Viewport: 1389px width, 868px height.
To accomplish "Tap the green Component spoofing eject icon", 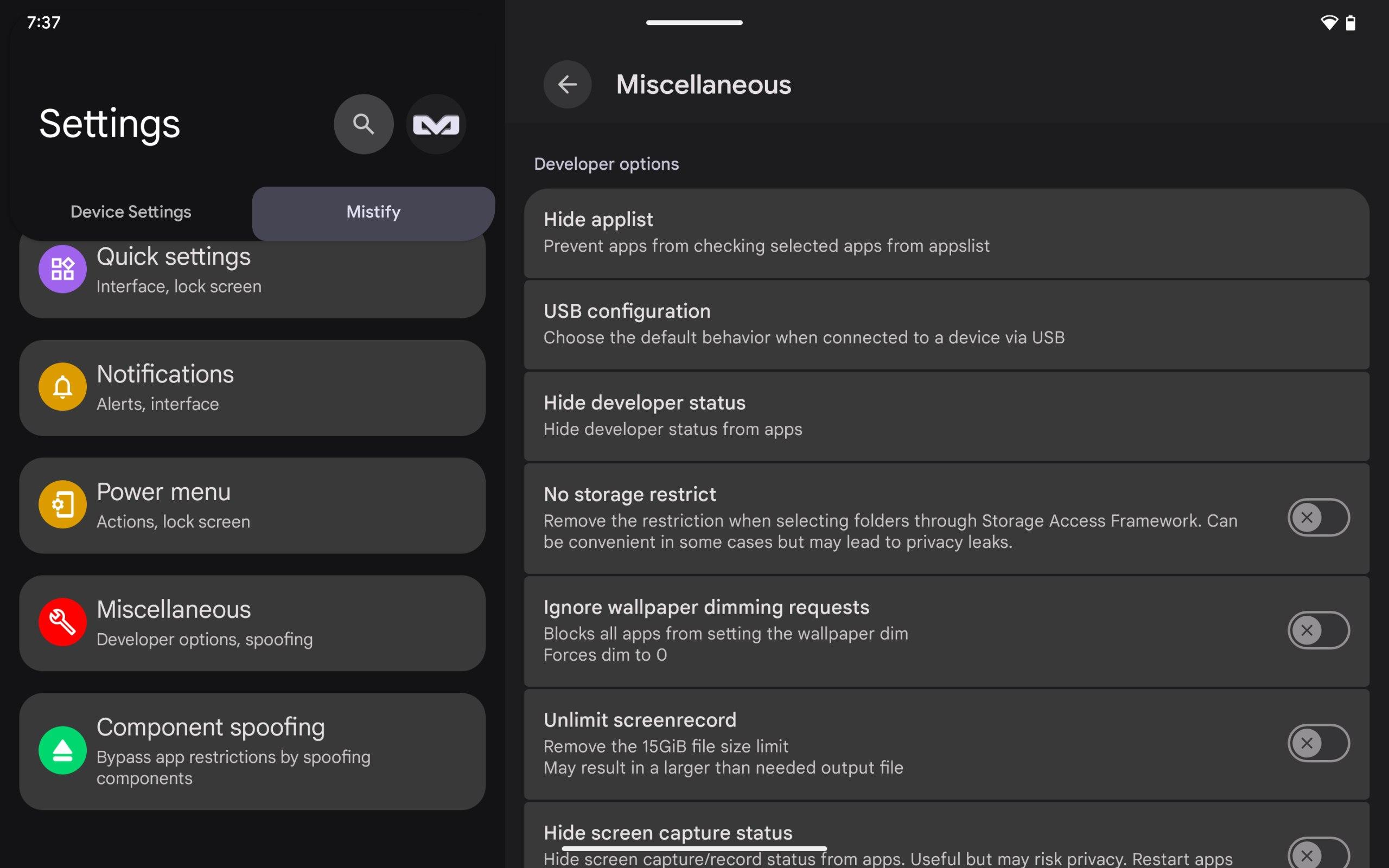I will pyautogui.click(x=62, y=750).
